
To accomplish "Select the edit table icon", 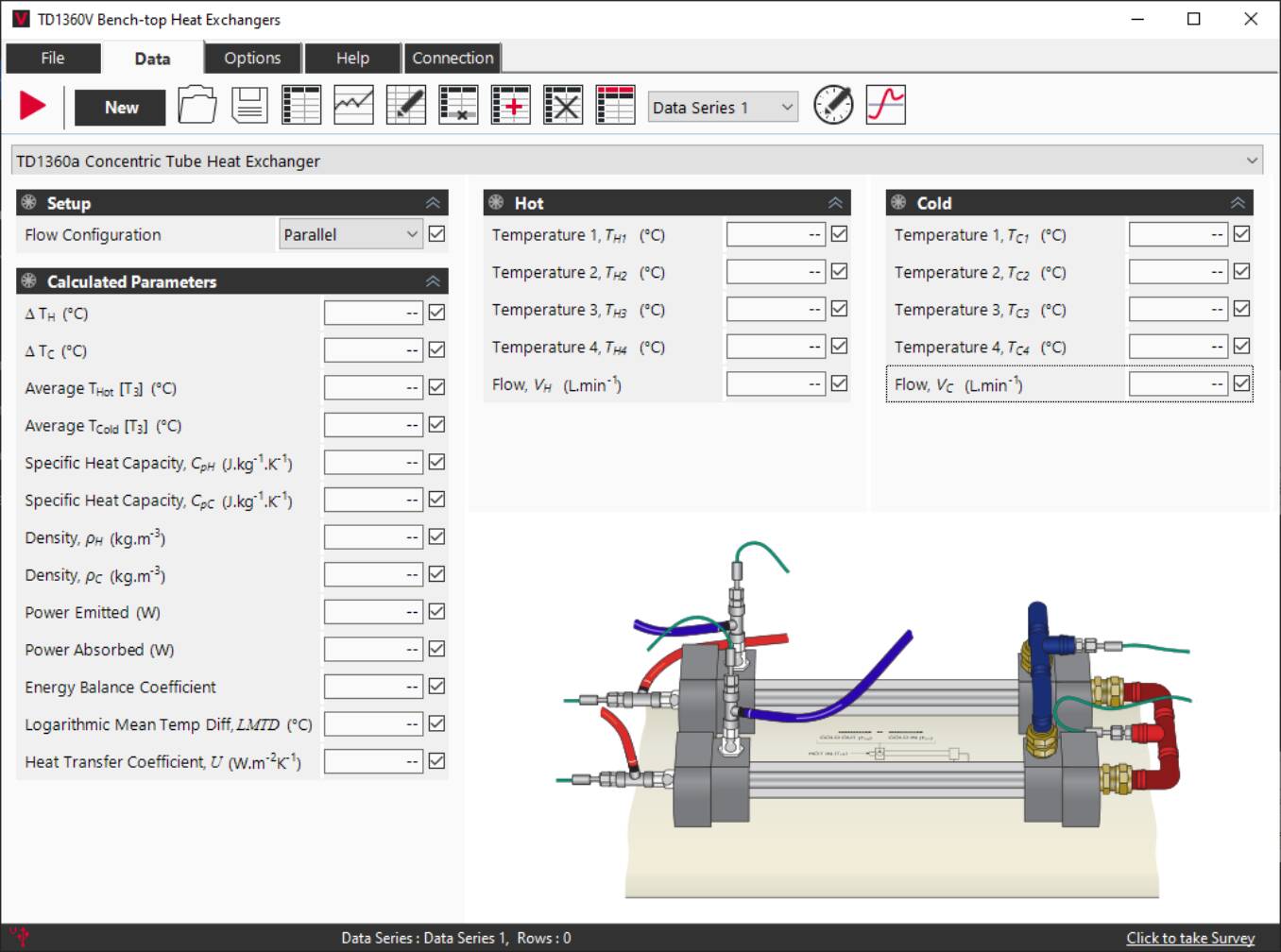I will tap(405, 104).
